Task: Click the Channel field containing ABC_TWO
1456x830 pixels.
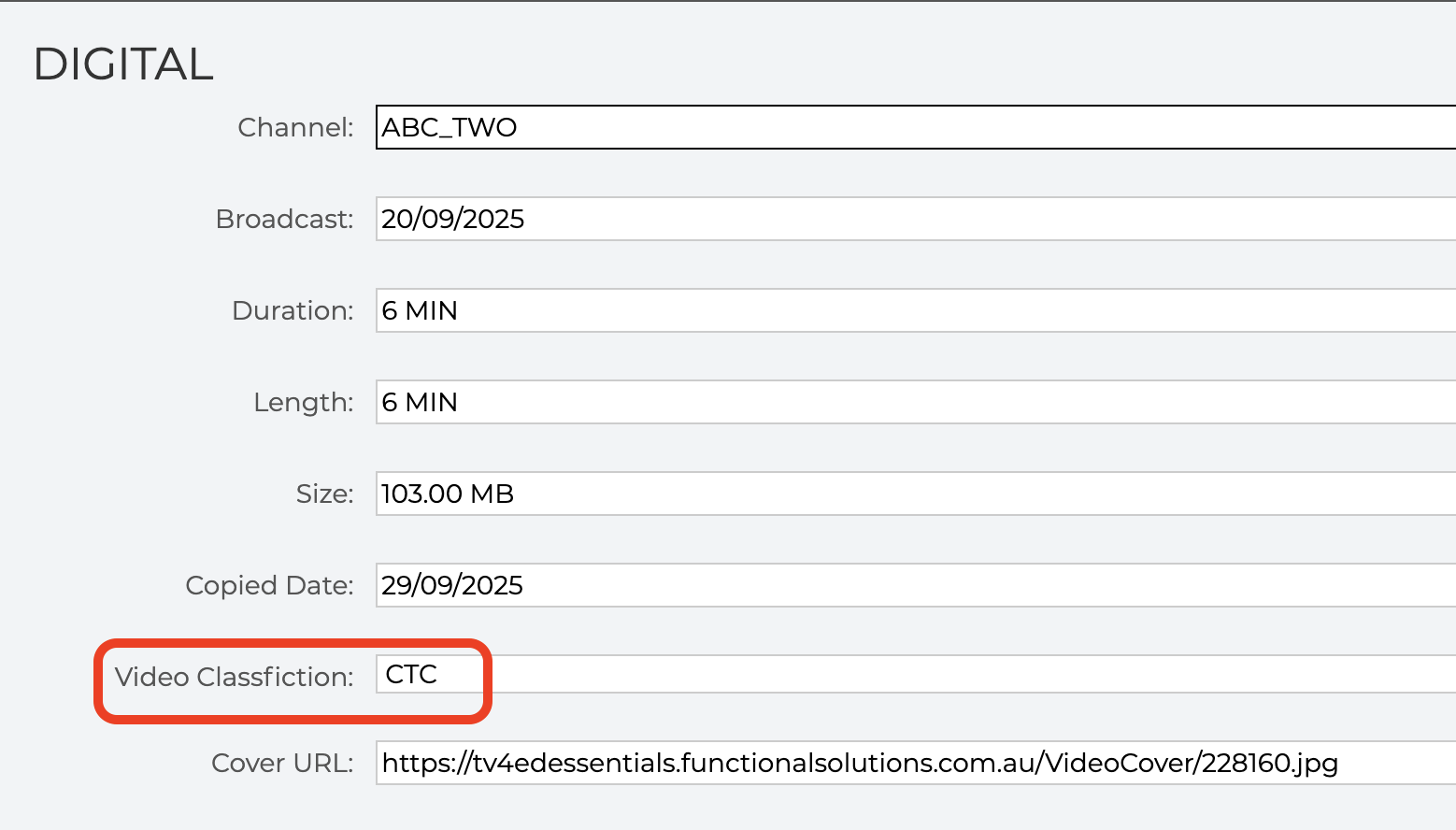Action: pyautogui.click(x=916, y=127)
